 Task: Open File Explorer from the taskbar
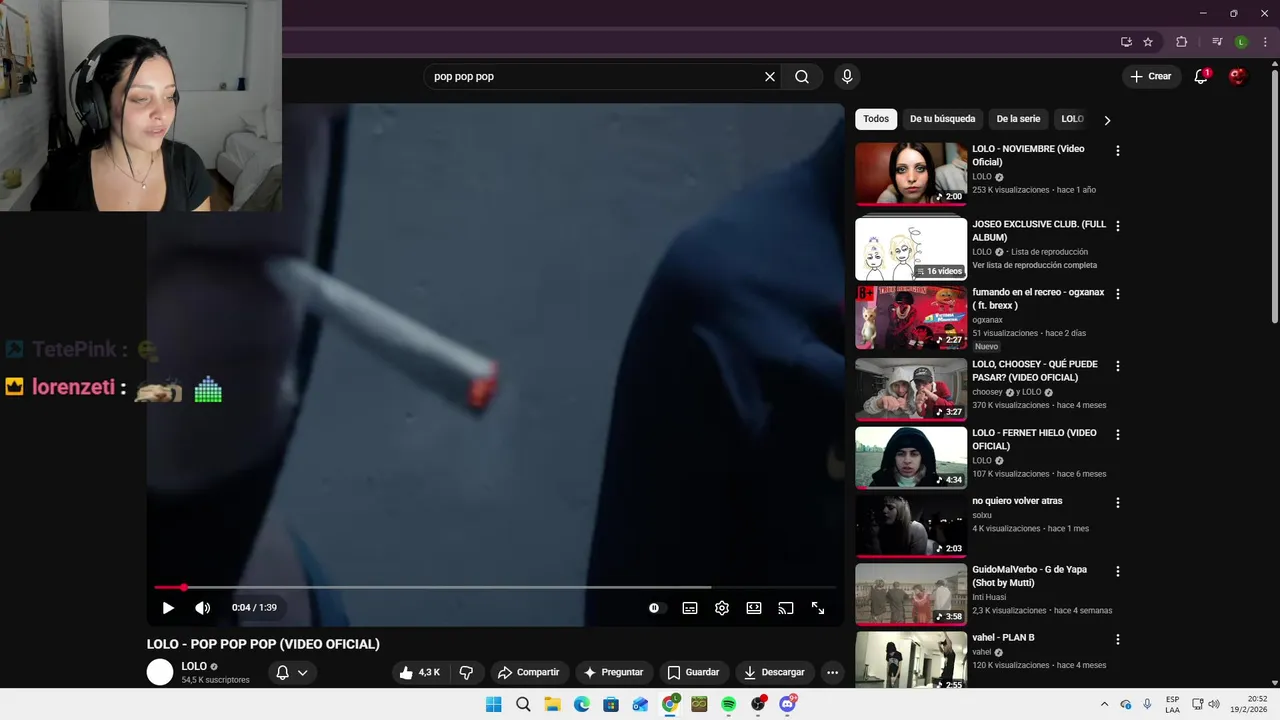click(x=552, y=704)
